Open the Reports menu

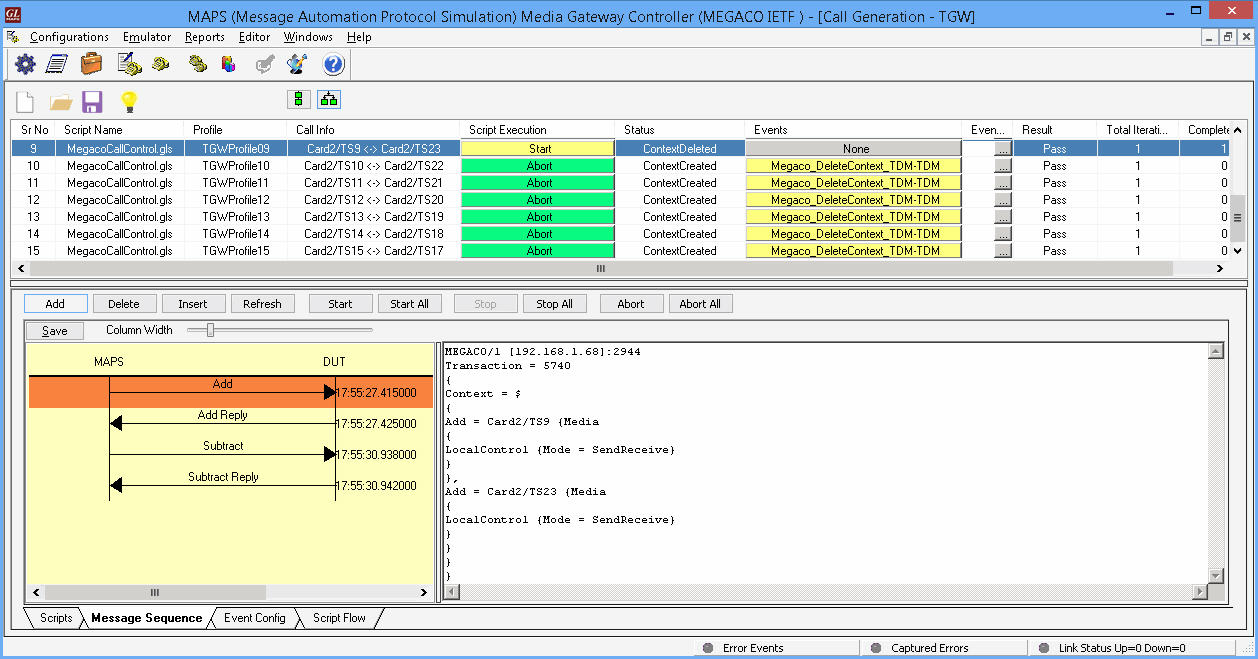point(205,37)
